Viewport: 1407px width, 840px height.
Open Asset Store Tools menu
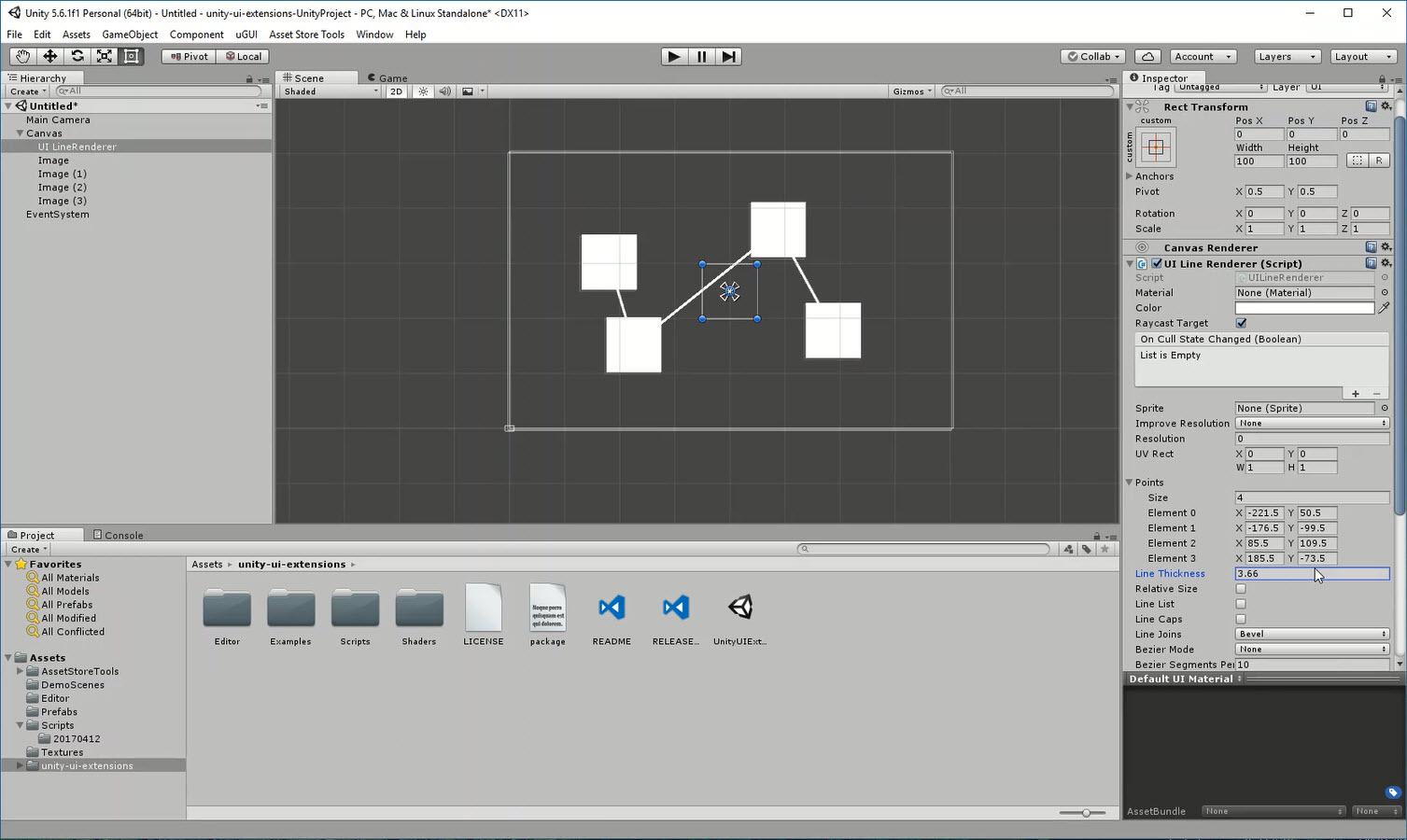tap(306, 35)
